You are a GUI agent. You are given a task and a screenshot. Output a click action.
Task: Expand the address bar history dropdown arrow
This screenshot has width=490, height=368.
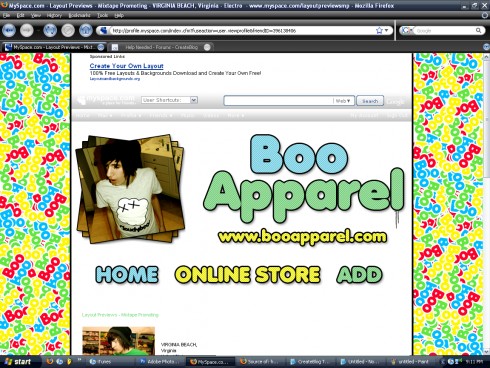coord(387,30)
